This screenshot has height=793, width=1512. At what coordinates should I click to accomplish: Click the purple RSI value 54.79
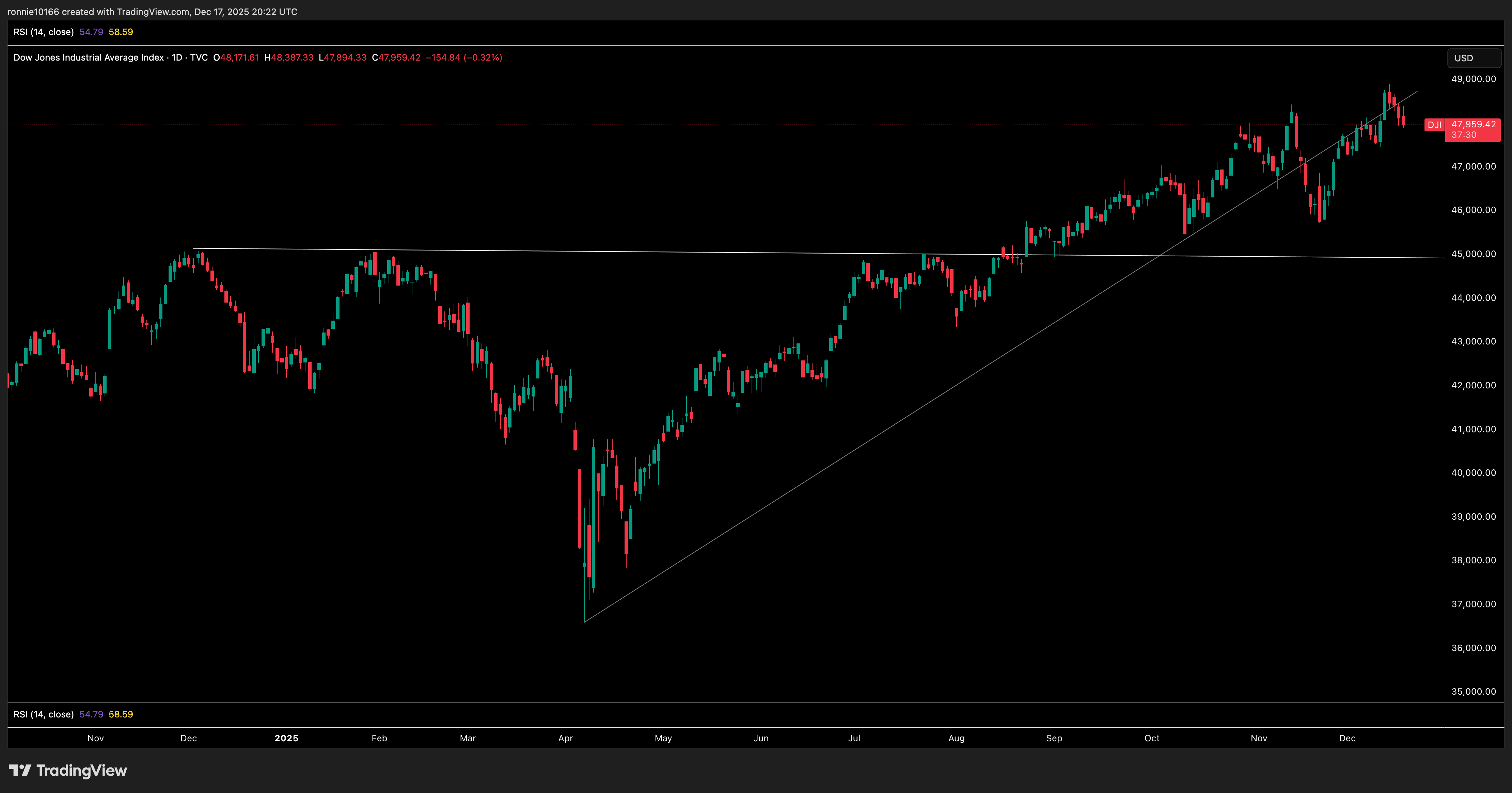pos(91,32)
